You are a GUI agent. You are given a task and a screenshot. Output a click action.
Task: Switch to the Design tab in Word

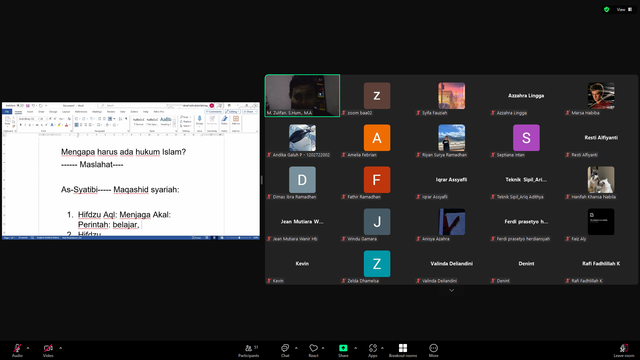(x=53, y=111)
